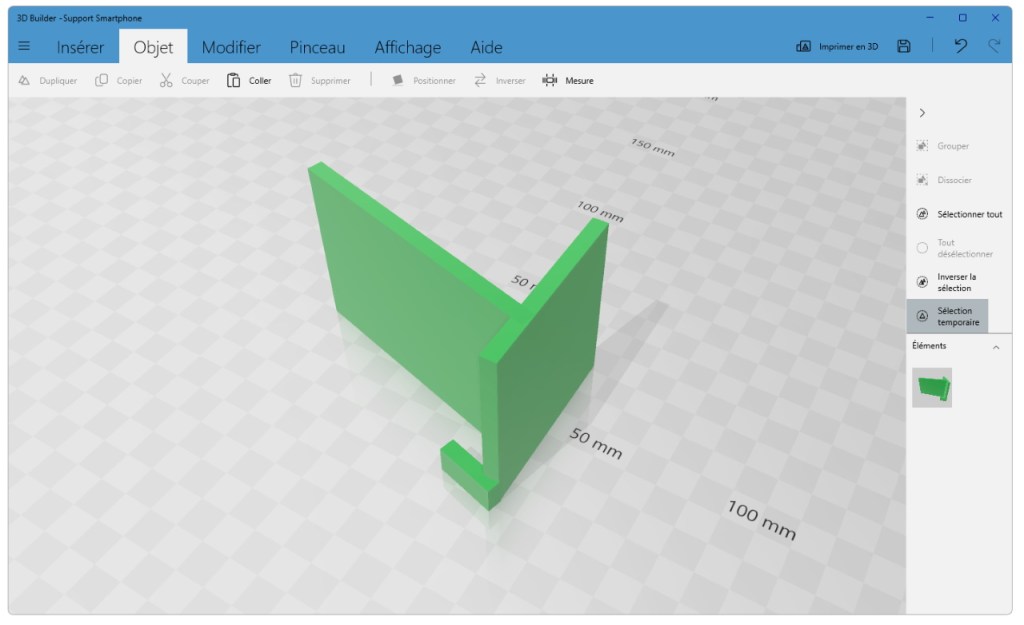
Task: Click the Couper scissors icon
Action: pos(166,80)
